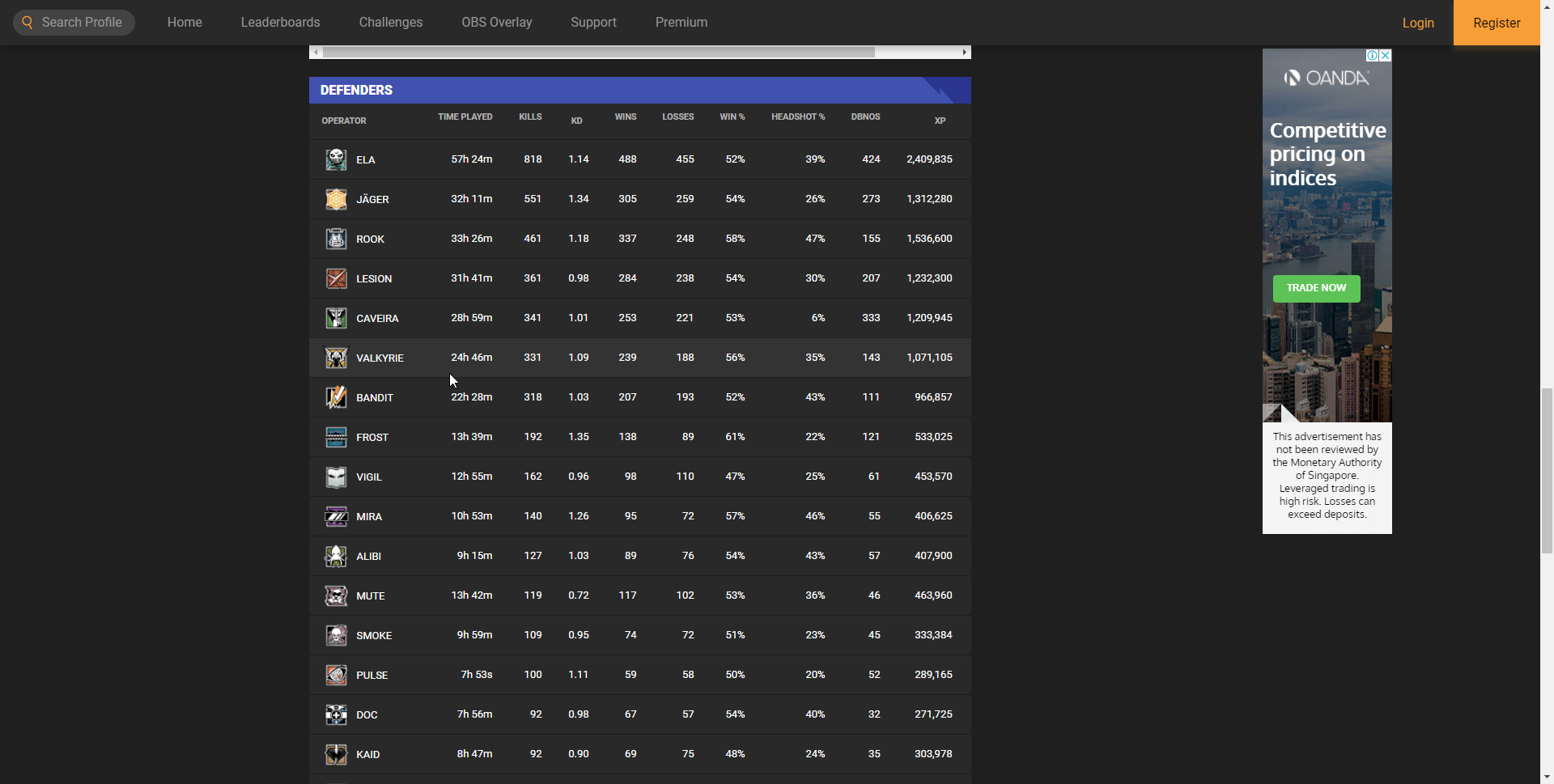
Task: Click the page scrollbar down arrow
Action: (x=1547, y=777)
